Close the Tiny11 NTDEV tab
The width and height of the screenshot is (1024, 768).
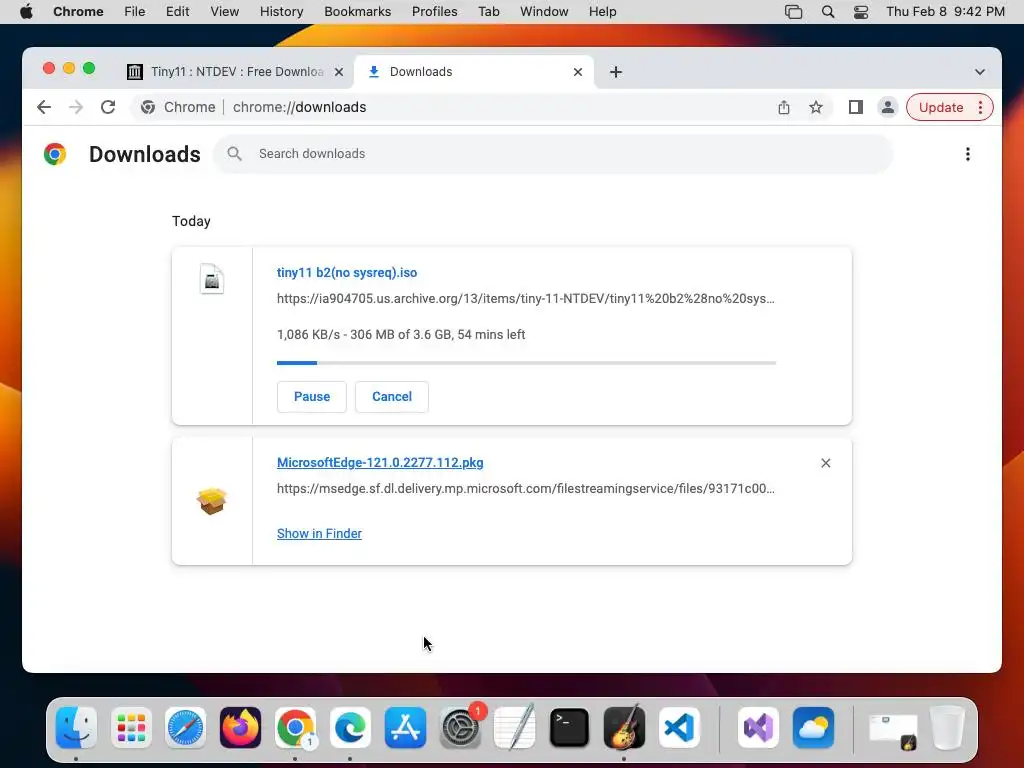pyautogui.click(x=338, y=72)
